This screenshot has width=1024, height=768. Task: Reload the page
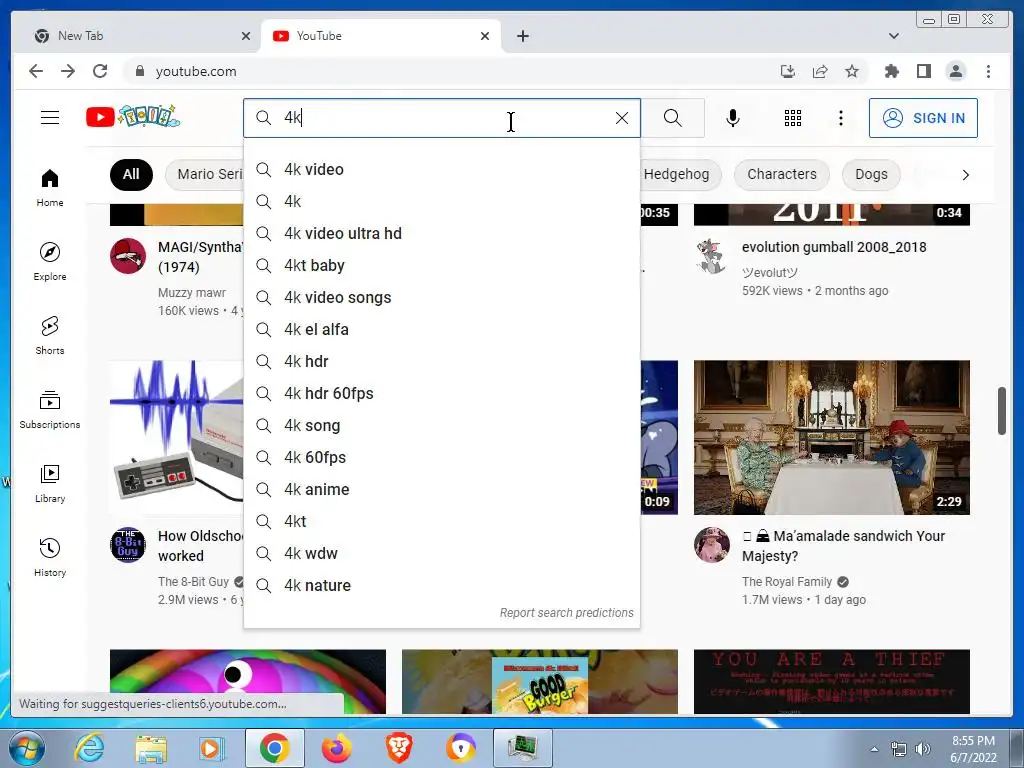pyautogui.click(x=100, y=71)
